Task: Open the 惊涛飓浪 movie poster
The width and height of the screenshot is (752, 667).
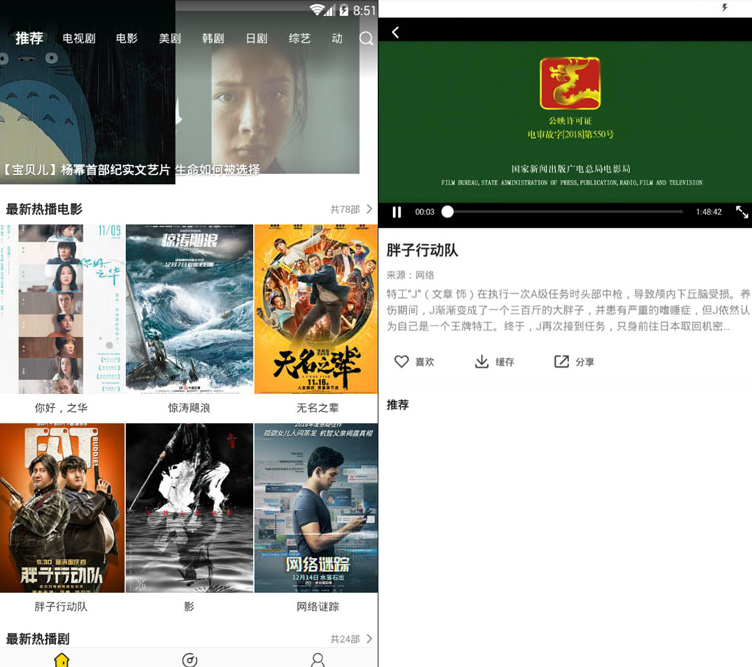Action: [189, 309]
